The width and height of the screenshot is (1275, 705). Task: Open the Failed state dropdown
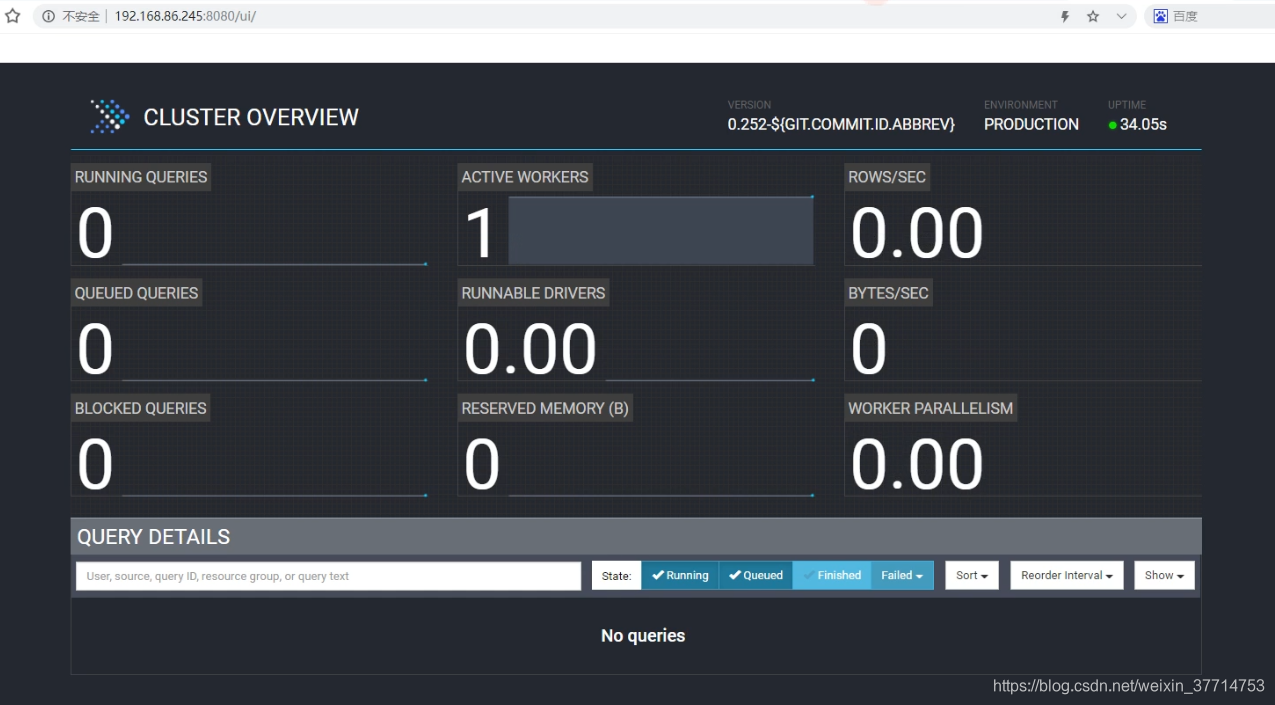click(x=902, y=575)
